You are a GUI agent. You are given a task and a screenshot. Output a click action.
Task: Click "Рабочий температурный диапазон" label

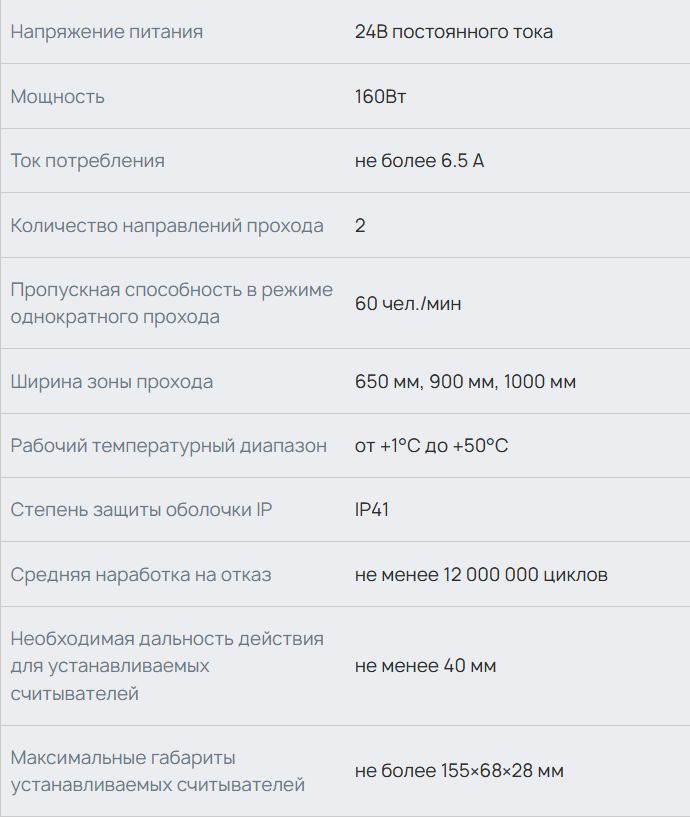(x=168, y=446)
